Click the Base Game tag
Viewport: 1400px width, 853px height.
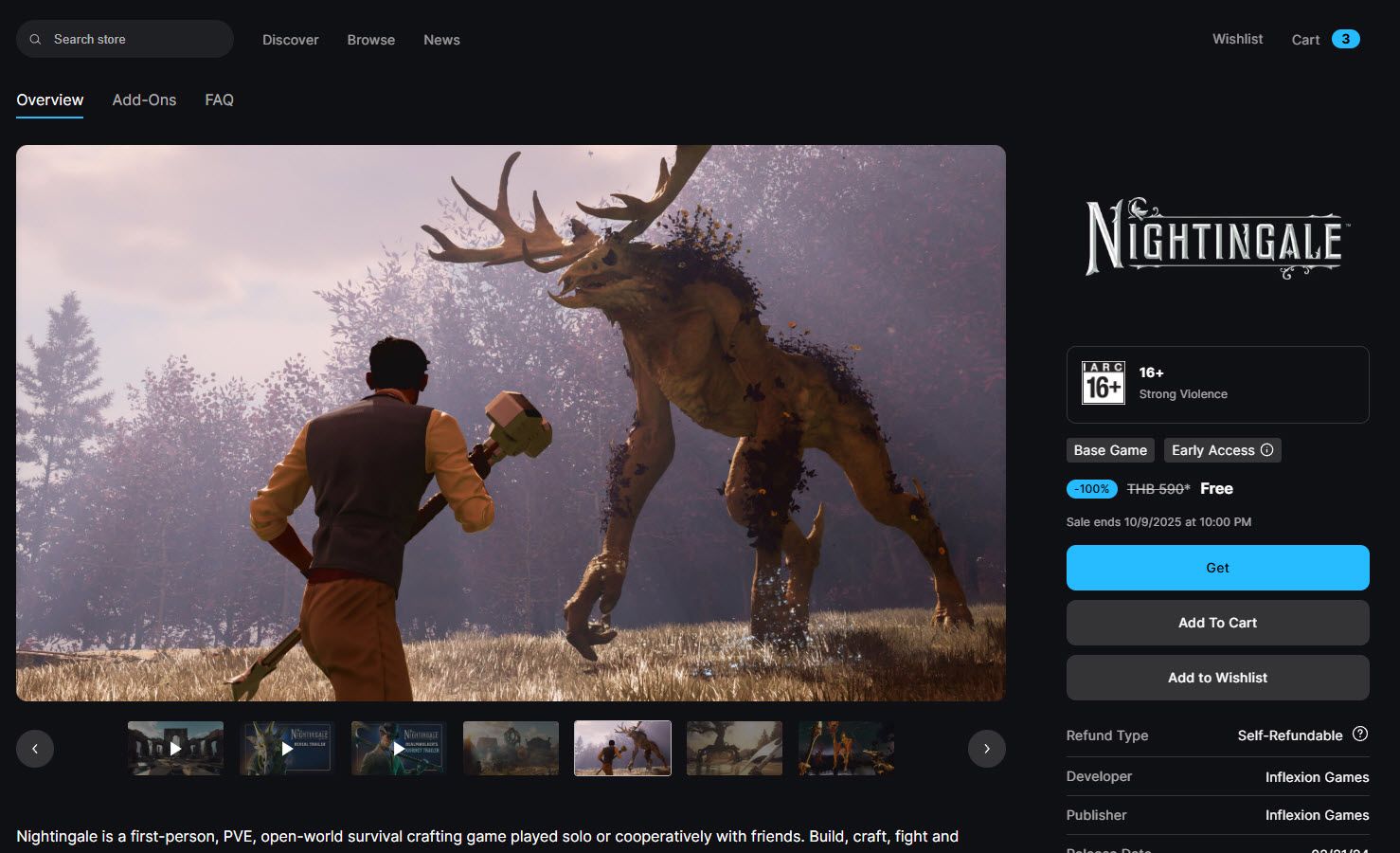pyautogui.click(x=1110, y=450)
